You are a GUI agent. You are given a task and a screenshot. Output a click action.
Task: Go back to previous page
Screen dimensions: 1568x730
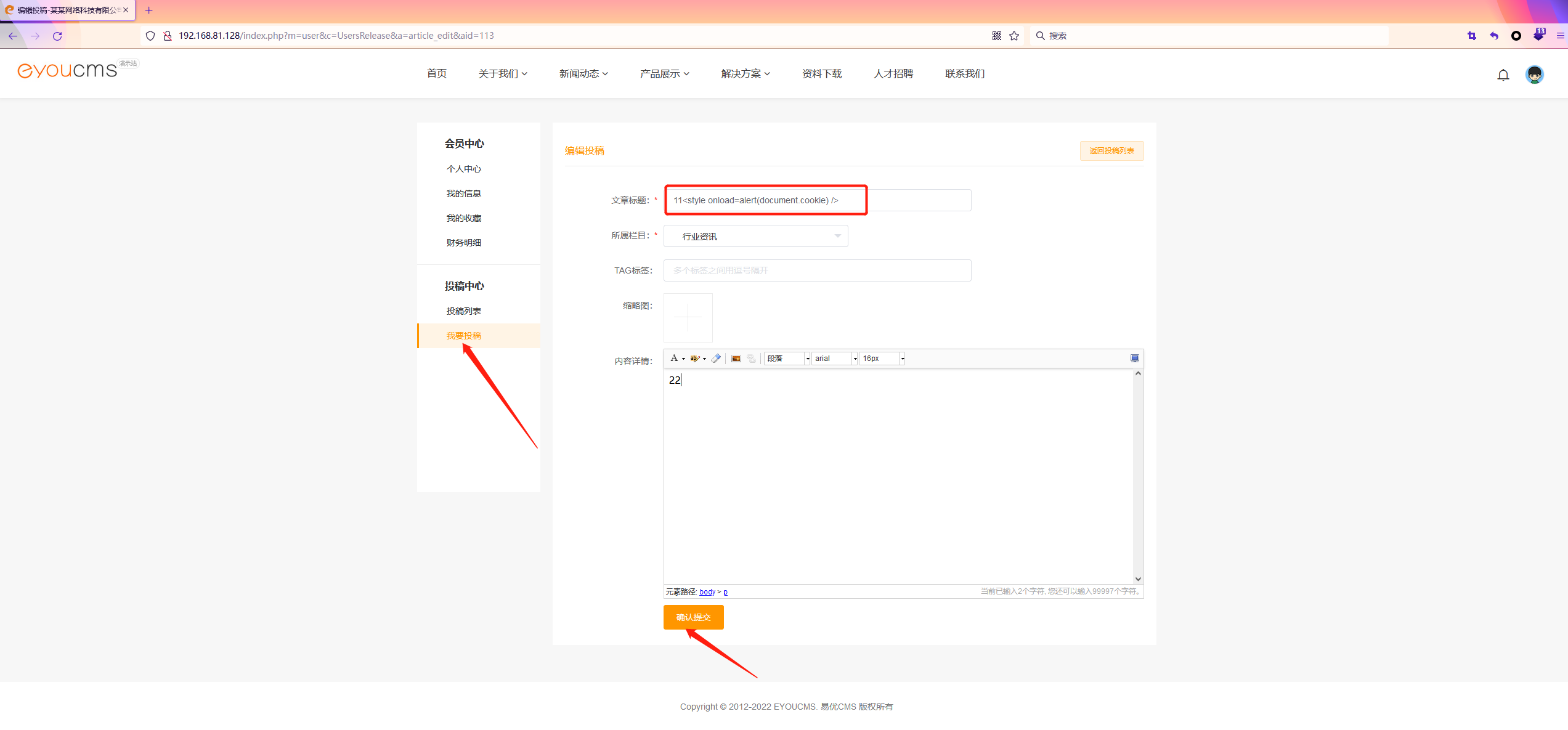click(13, 36)
